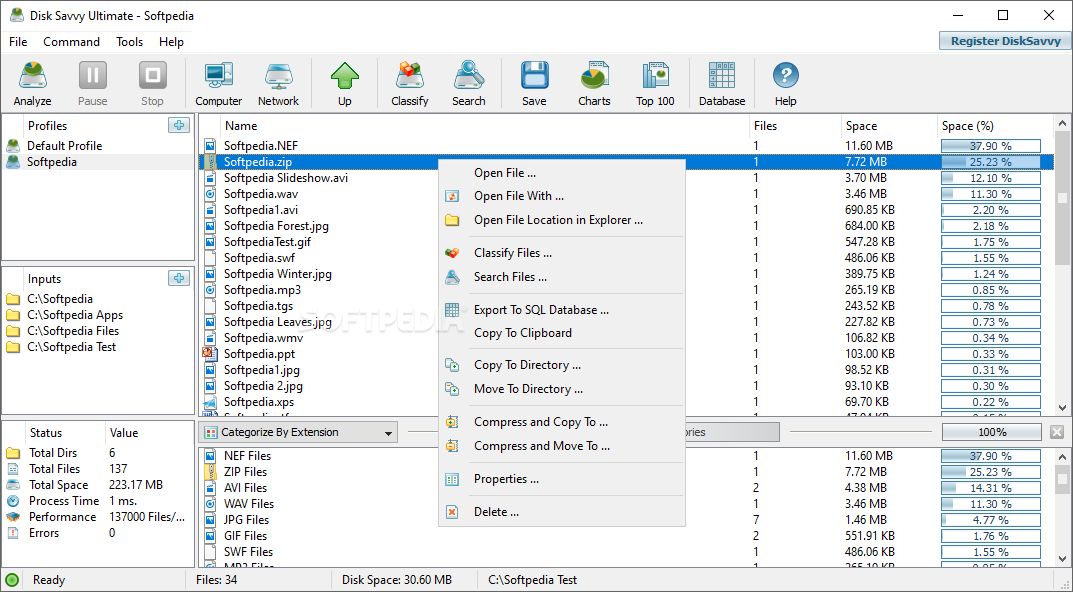Select the Softpedia.wav file row
Image resolution: width=1073 pixels, height=592 pixels.
pos(626,194)
